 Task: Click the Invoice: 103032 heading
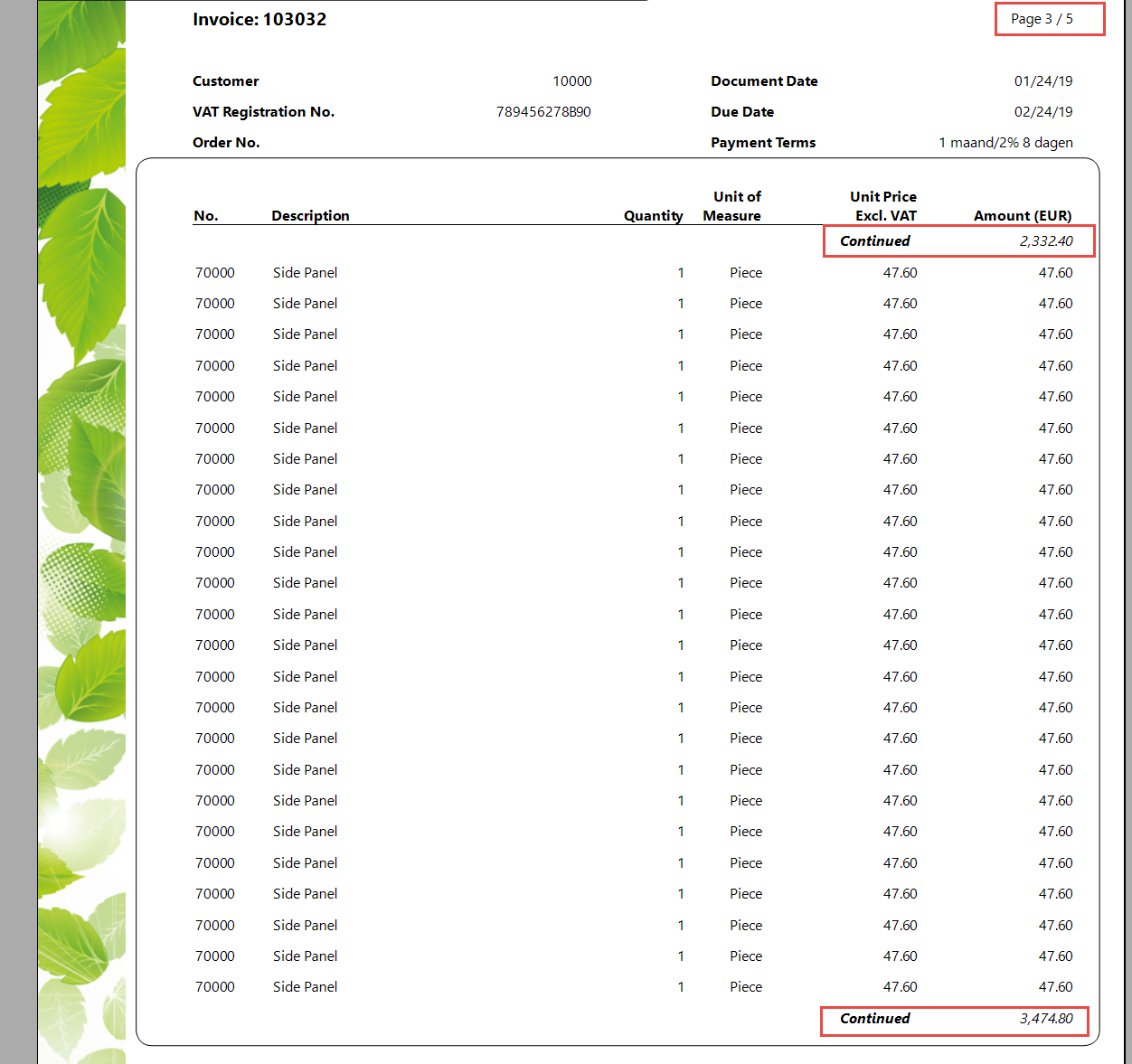point(259,20)
